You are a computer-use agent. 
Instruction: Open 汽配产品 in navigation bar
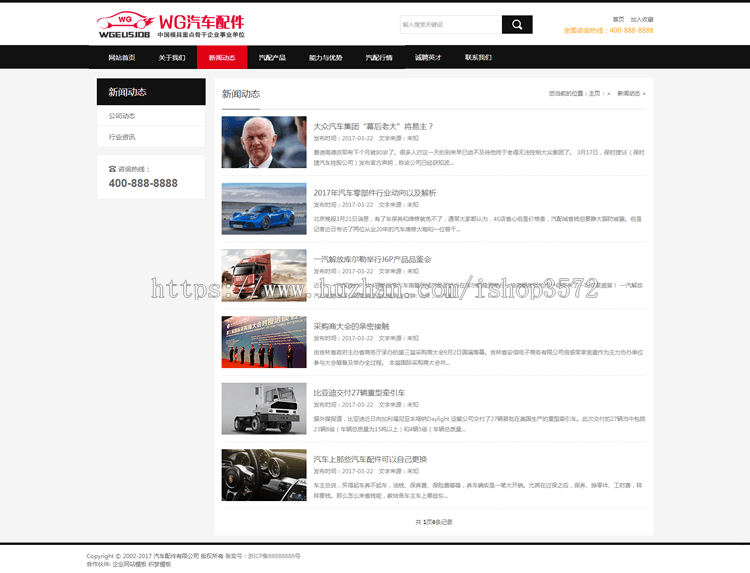[272, 57]
